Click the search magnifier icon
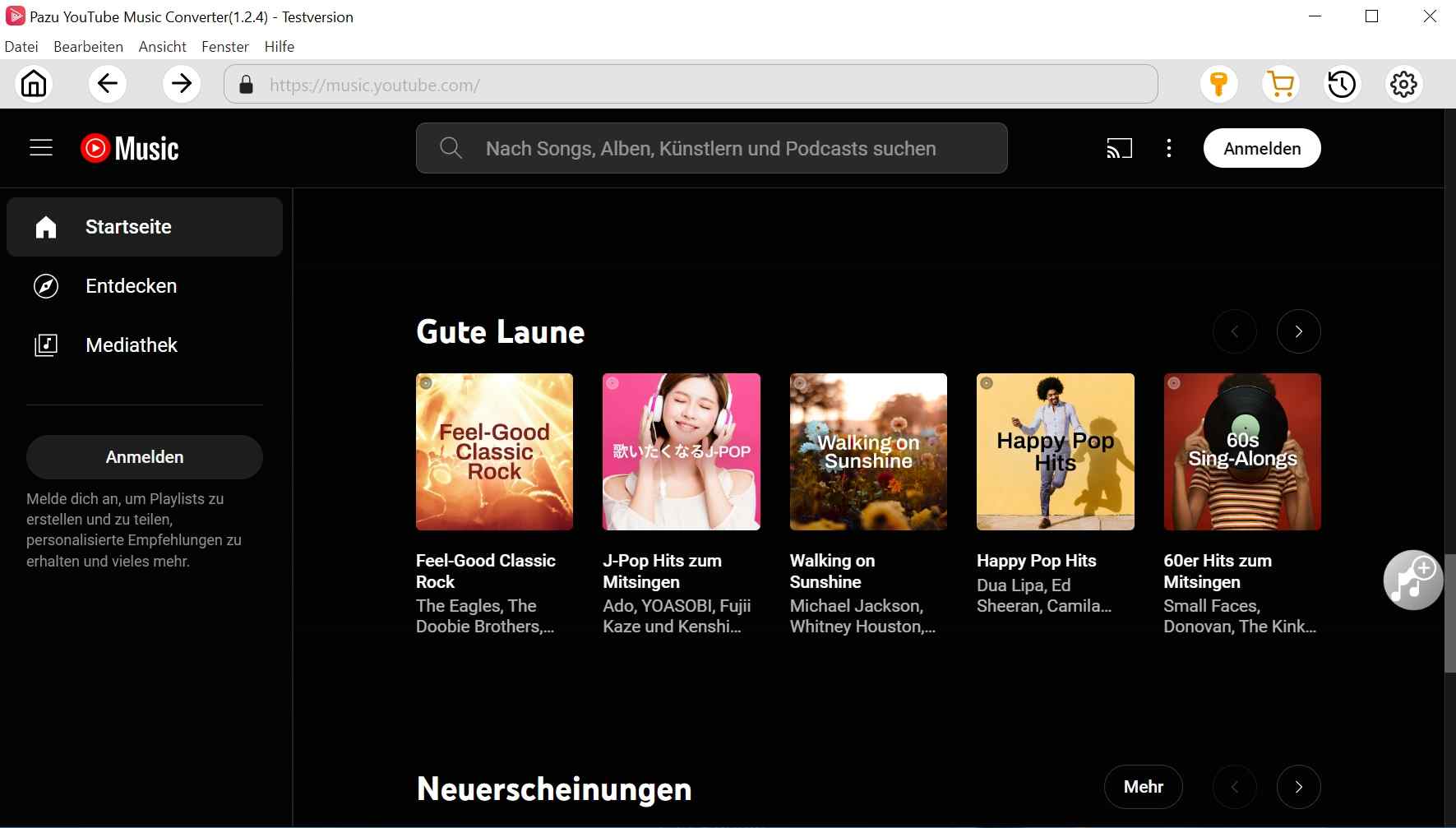 (x=451, y=148)
